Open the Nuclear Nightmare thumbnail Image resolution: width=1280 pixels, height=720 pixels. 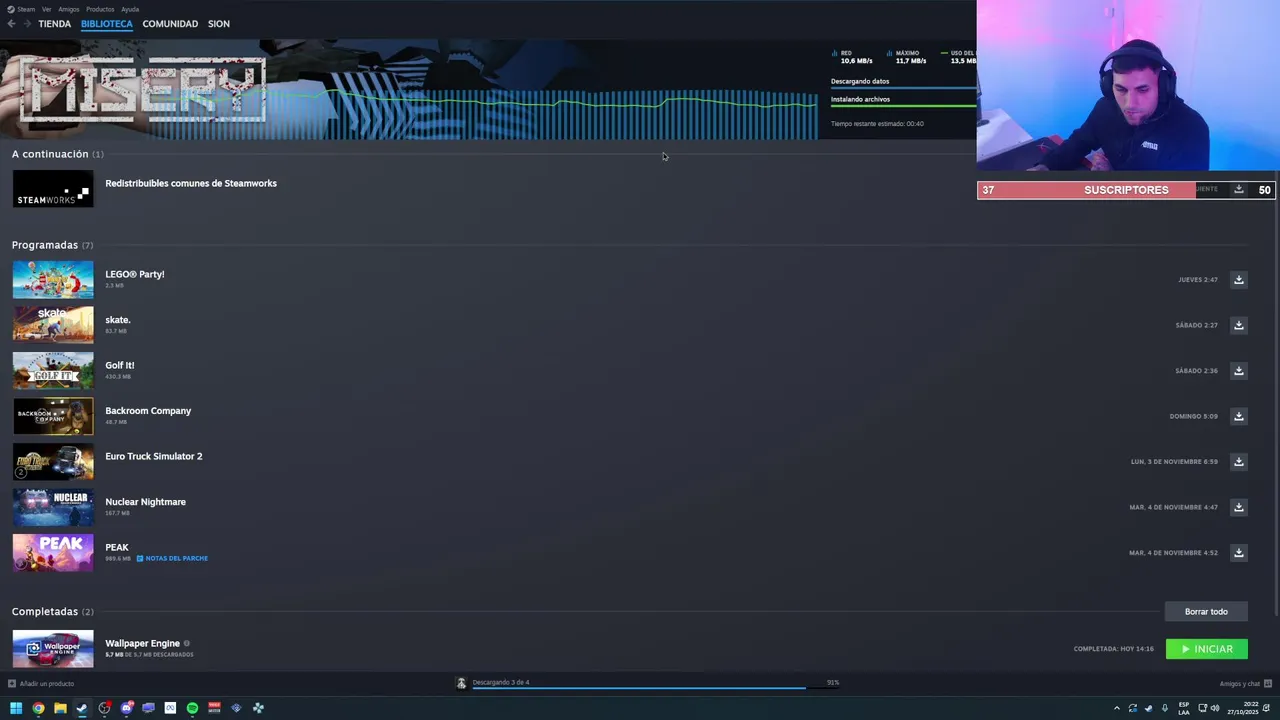(x=53, y=507)
